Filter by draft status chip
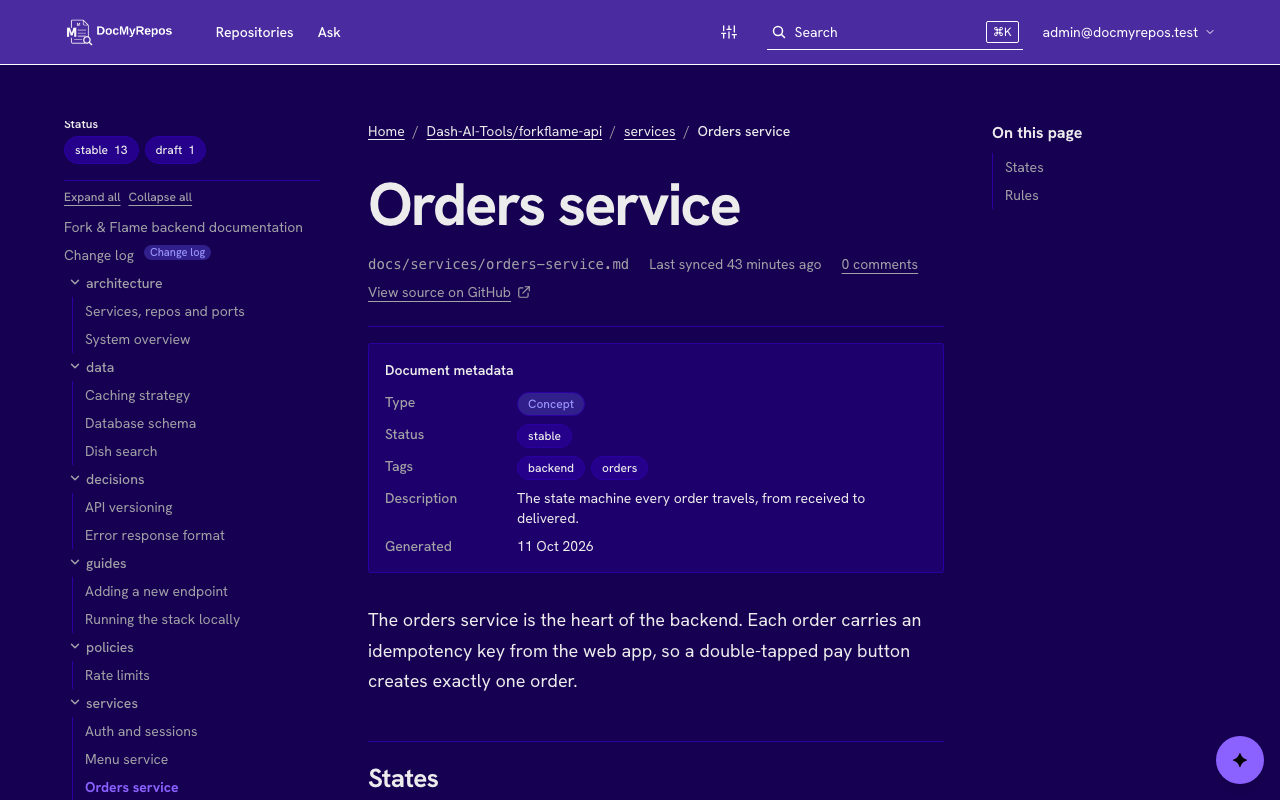Image resolution: width=1280 pixels, height=800 pixels. 175,150
